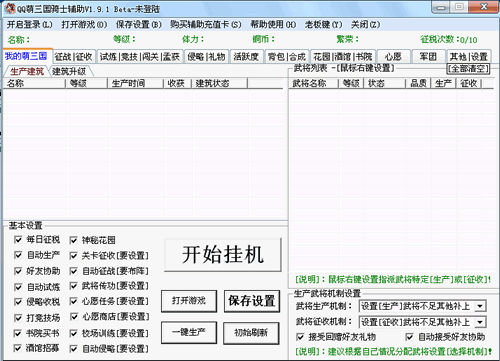500x361 pixels.
Task: Click the 征收 column header in 武将列表
Action: (x=469, y=83)
